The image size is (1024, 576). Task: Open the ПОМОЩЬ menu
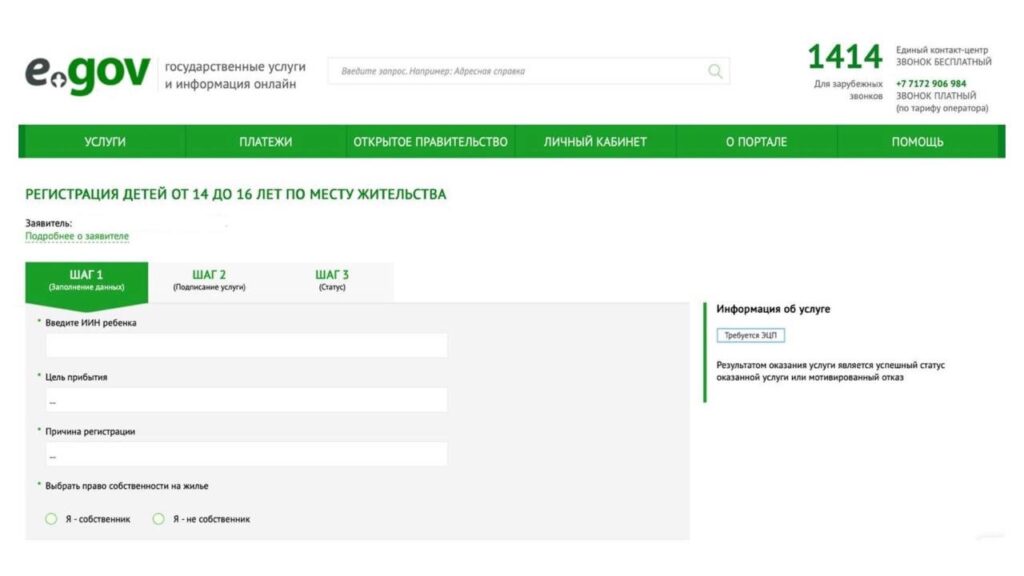918,142
